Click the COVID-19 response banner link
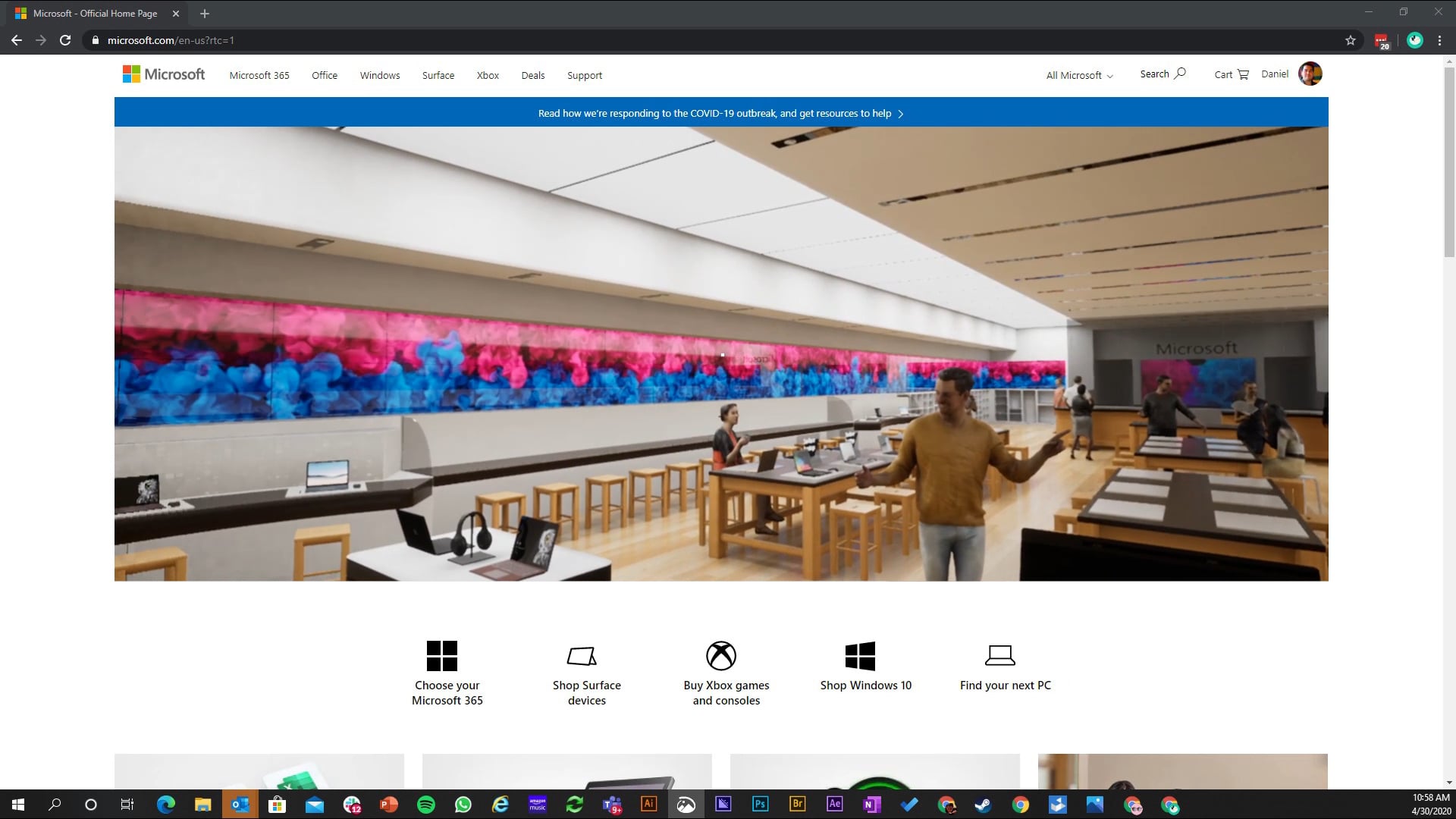The height and width of the screenshot is (819, 1456). [721, 113]
